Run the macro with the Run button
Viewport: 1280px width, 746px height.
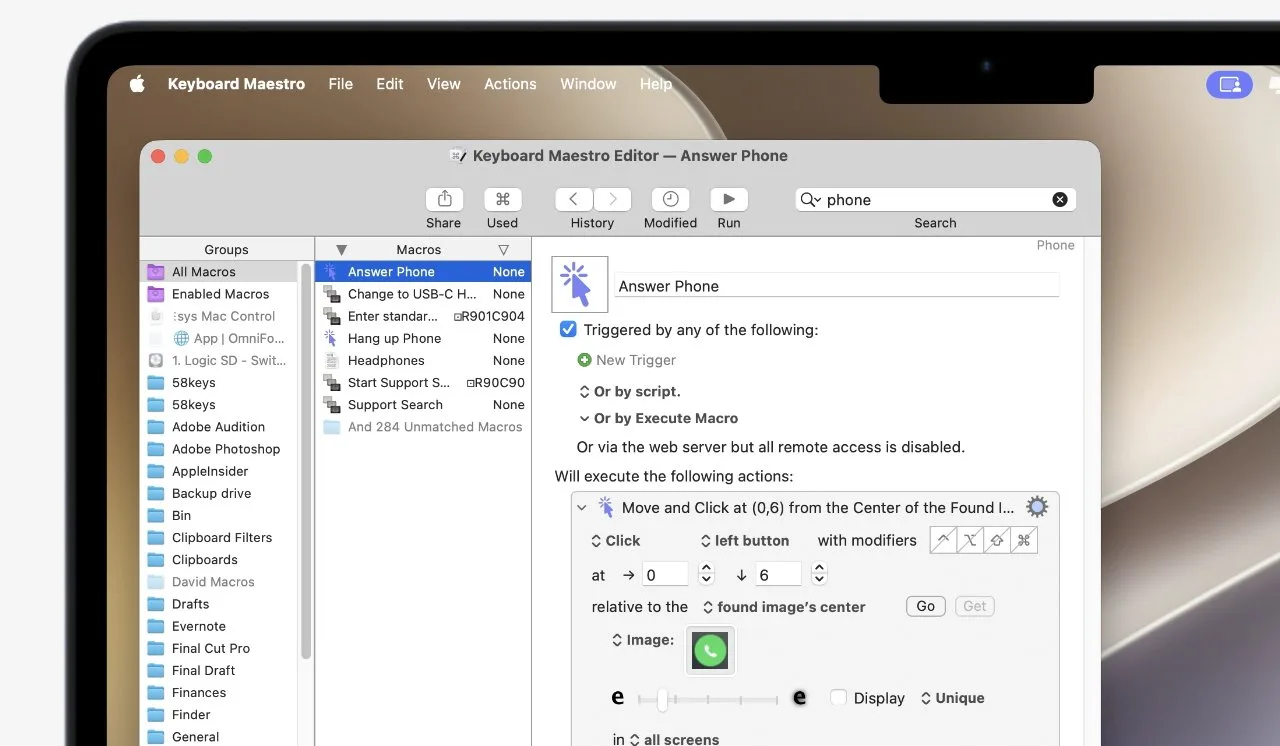pos(729,199)
